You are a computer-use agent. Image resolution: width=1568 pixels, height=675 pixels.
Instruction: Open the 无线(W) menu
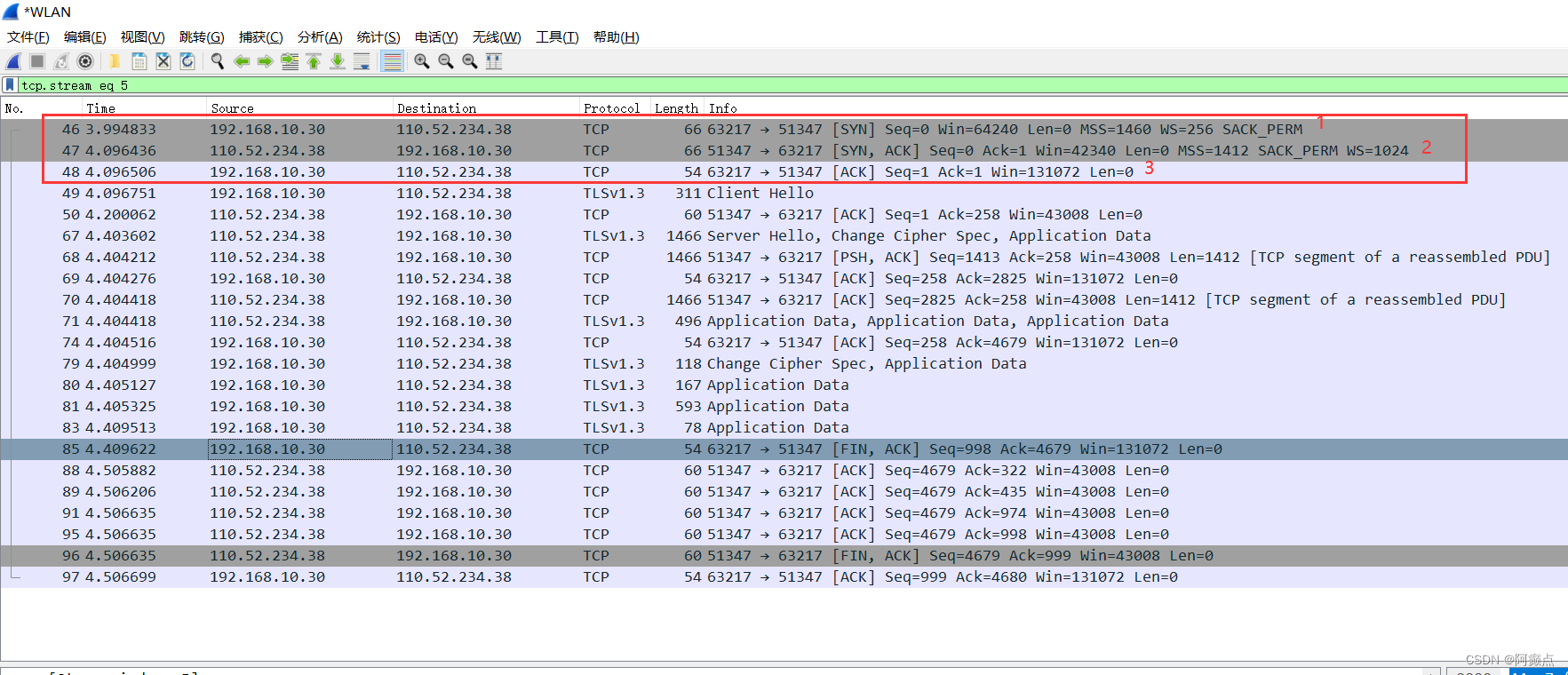tap(497, 37)
